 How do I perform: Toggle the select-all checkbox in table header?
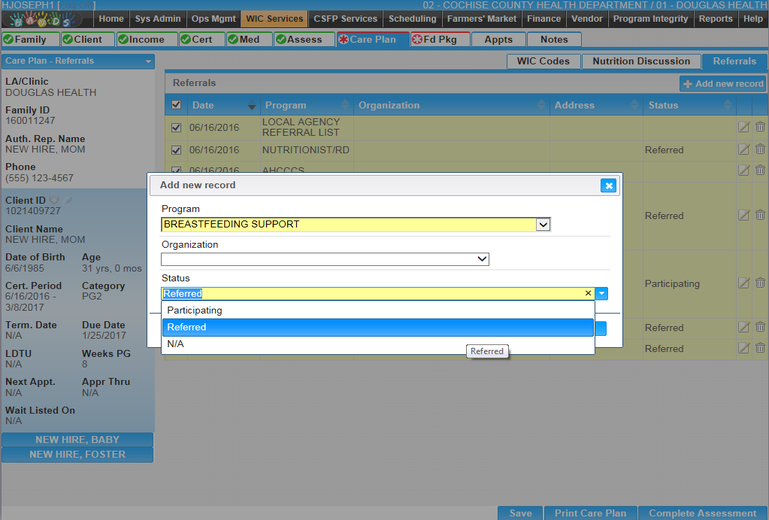pos(177,105)
